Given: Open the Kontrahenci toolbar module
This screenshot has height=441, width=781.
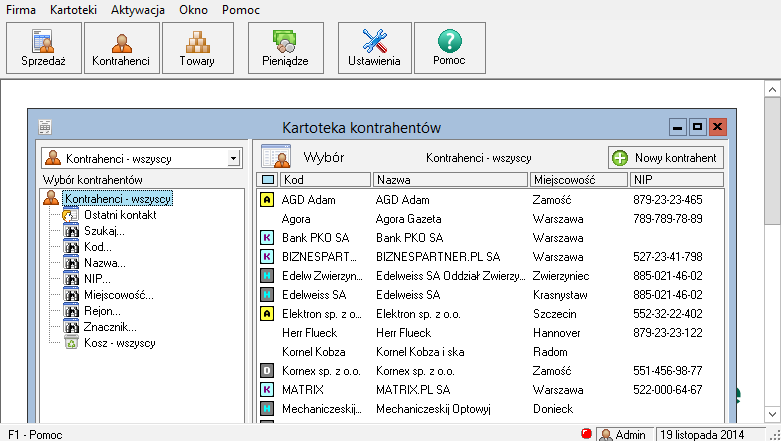Looking at the screenshot, I should coord(122,48).
